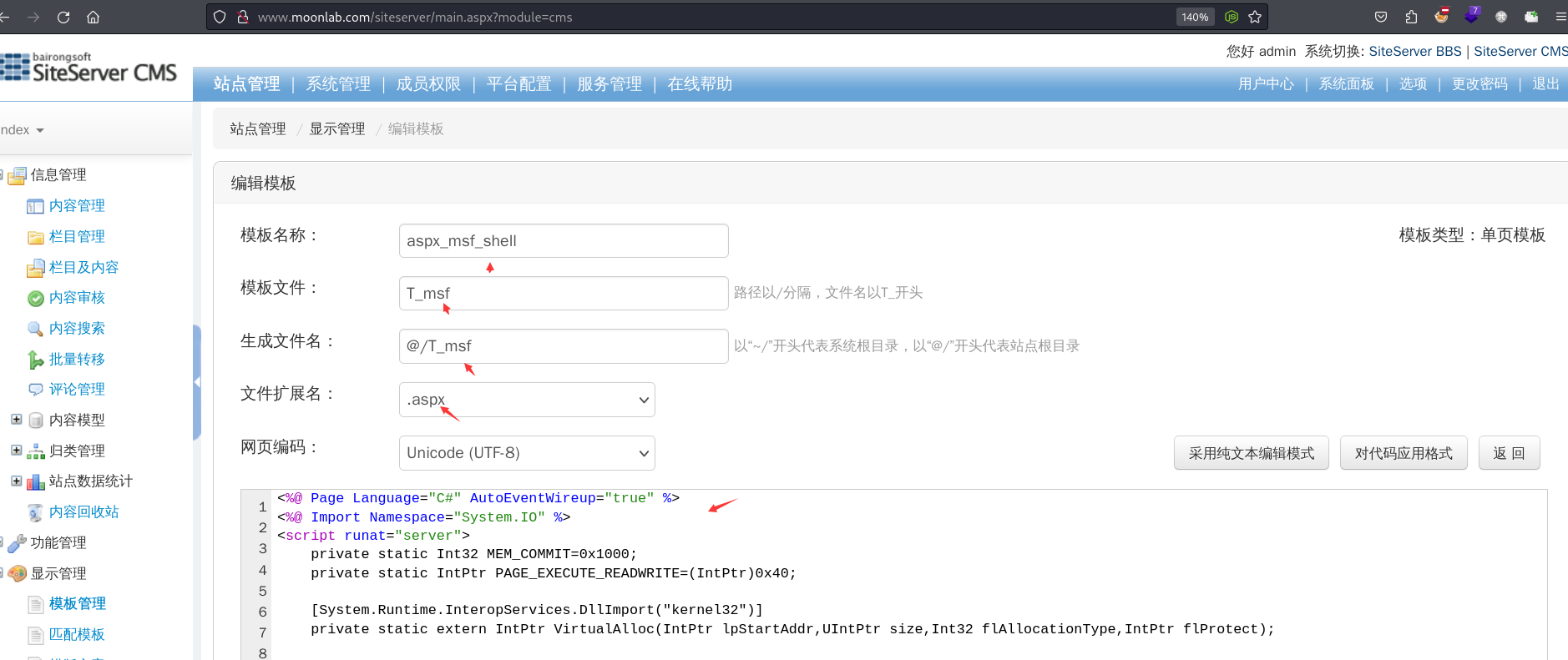Click the 内容管理 icon in sidebar
This screenshot has height=660, width=1568.
35,206
